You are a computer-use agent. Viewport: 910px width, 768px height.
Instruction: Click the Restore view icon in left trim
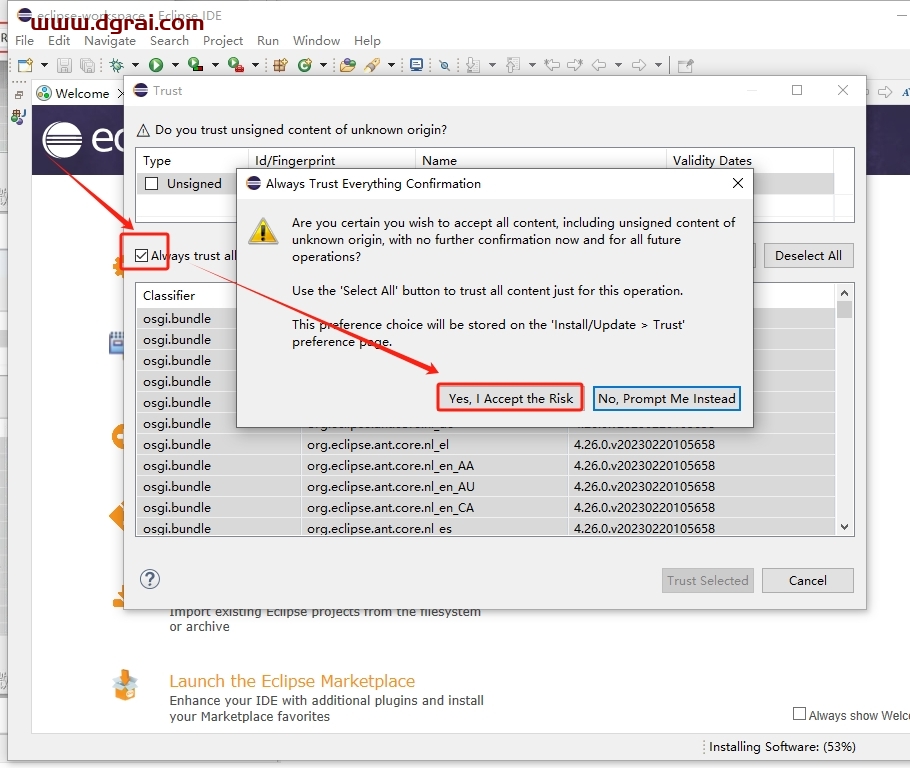point(19,95)
